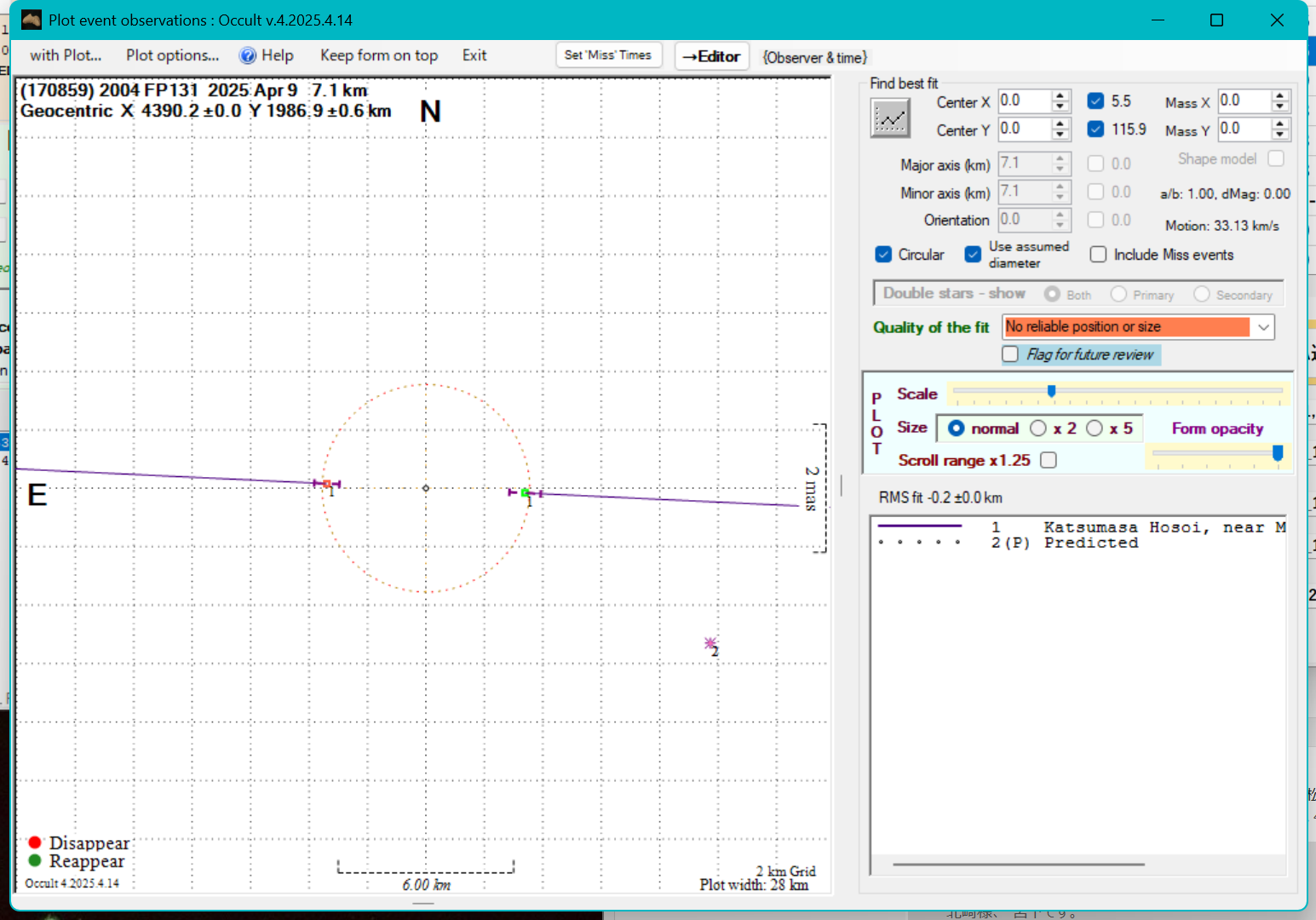Click the →Editor button
This screenshot has height=920, width=1316.
pyautogui.click(x=711, y=56)
